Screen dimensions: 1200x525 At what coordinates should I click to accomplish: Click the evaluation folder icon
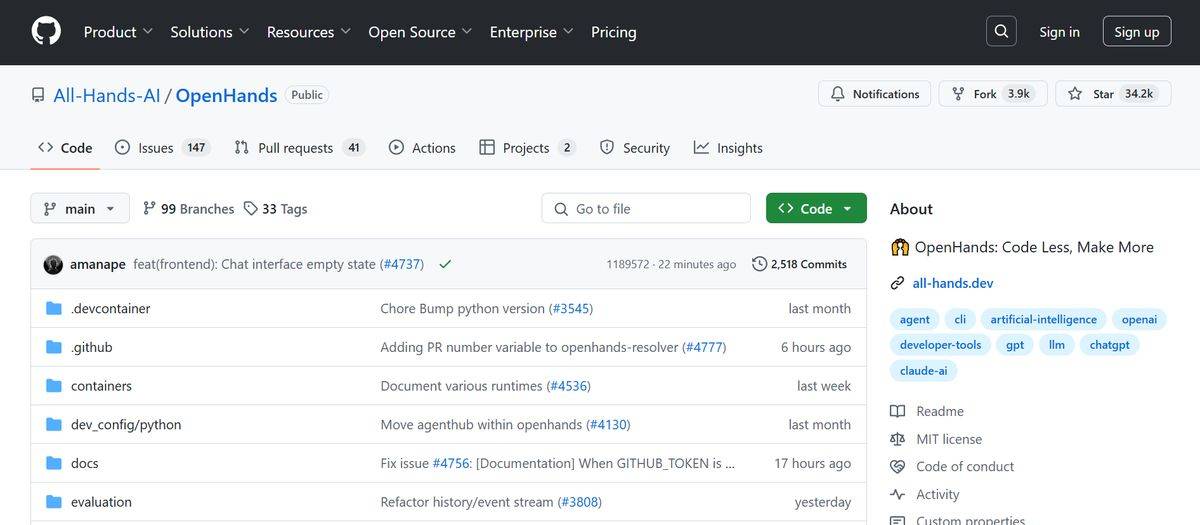coord(54,501)
